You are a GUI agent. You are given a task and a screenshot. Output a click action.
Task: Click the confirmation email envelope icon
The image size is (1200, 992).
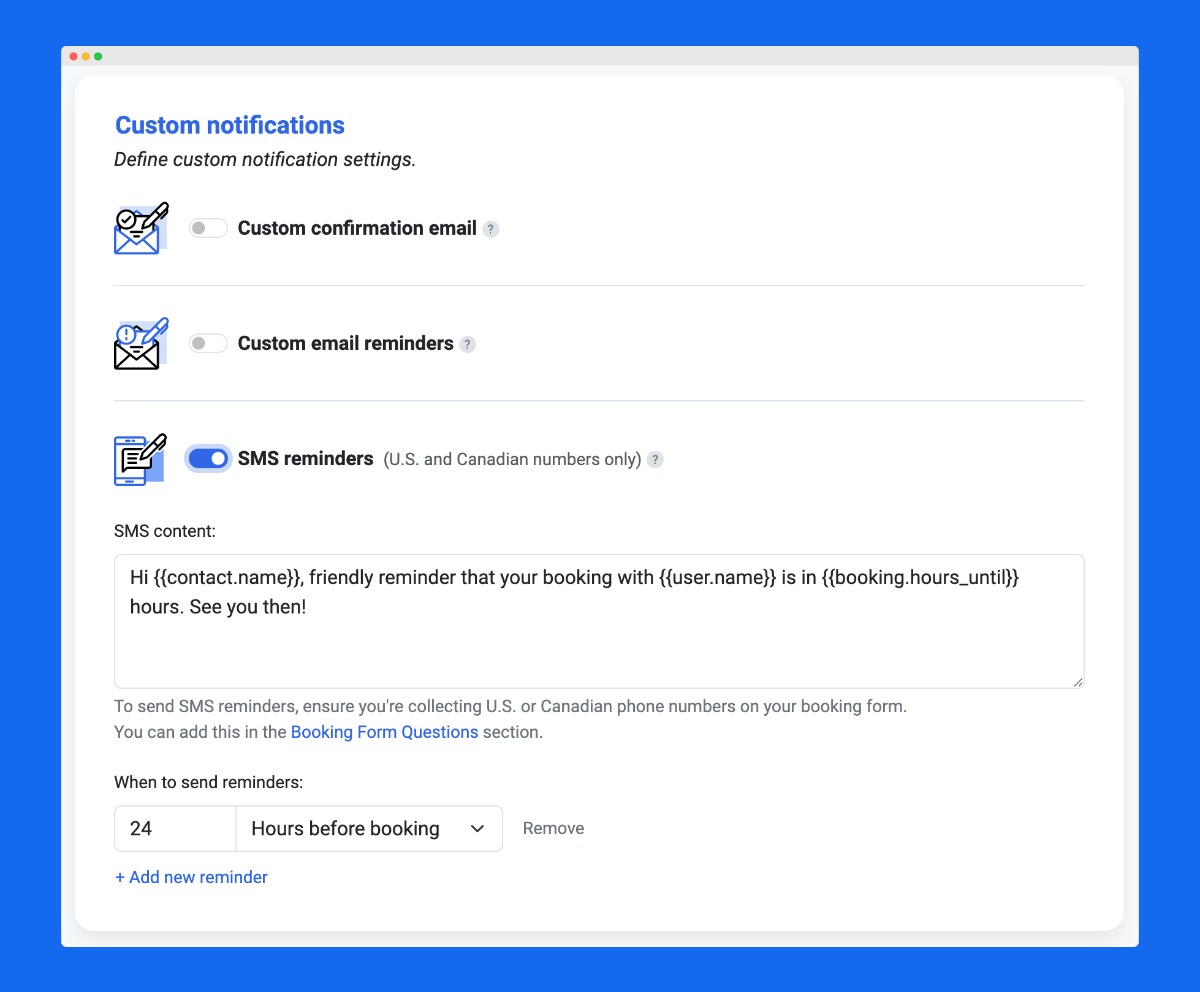coord(140,229)
